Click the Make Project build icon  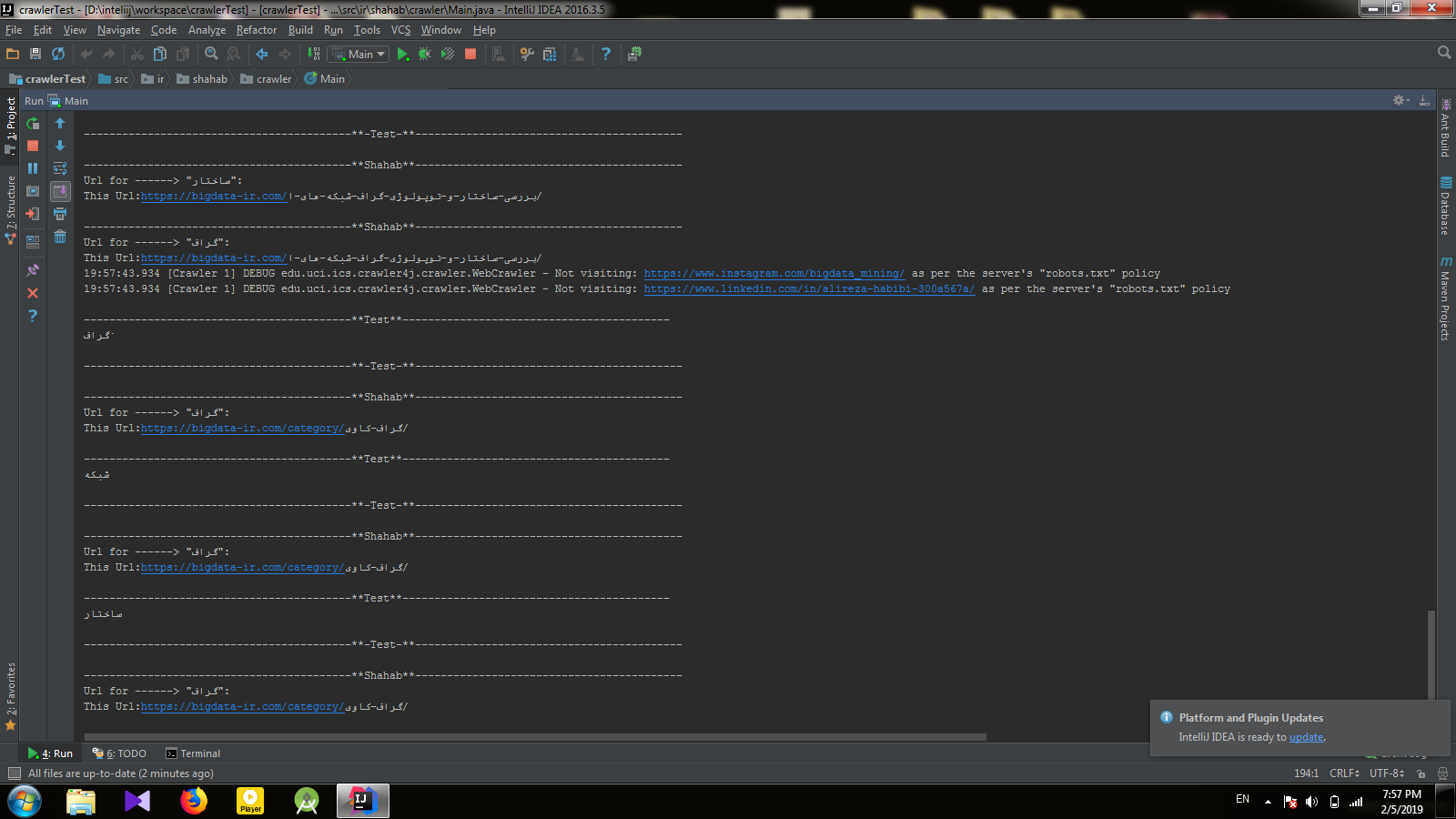click(x=313, y=54)
